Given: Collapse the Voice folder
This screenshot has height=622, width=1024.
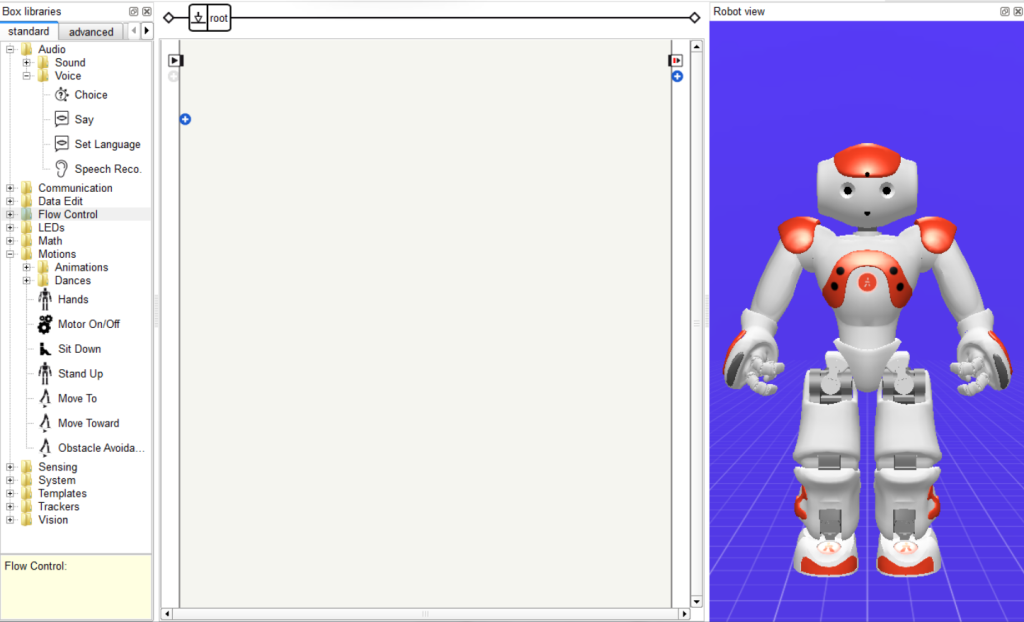Looking at the screenshot, I should (27, 76).
